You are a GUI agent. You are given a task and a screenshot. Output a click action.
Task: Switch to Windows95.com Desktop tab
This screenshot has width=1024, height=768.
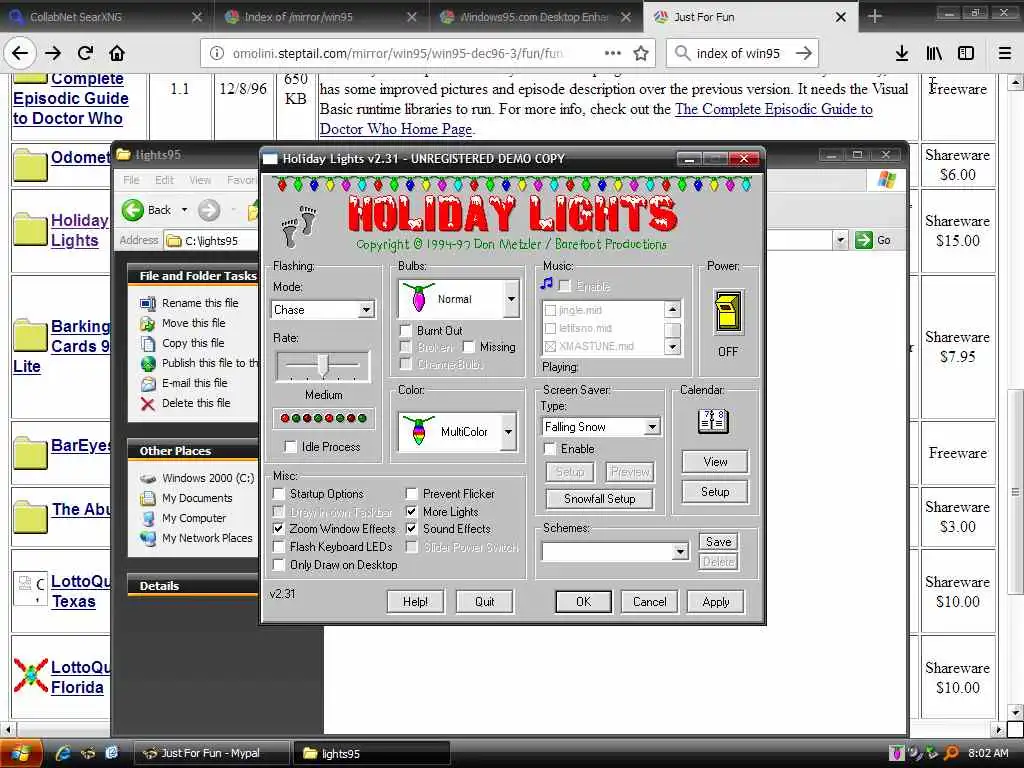[534, 17]
